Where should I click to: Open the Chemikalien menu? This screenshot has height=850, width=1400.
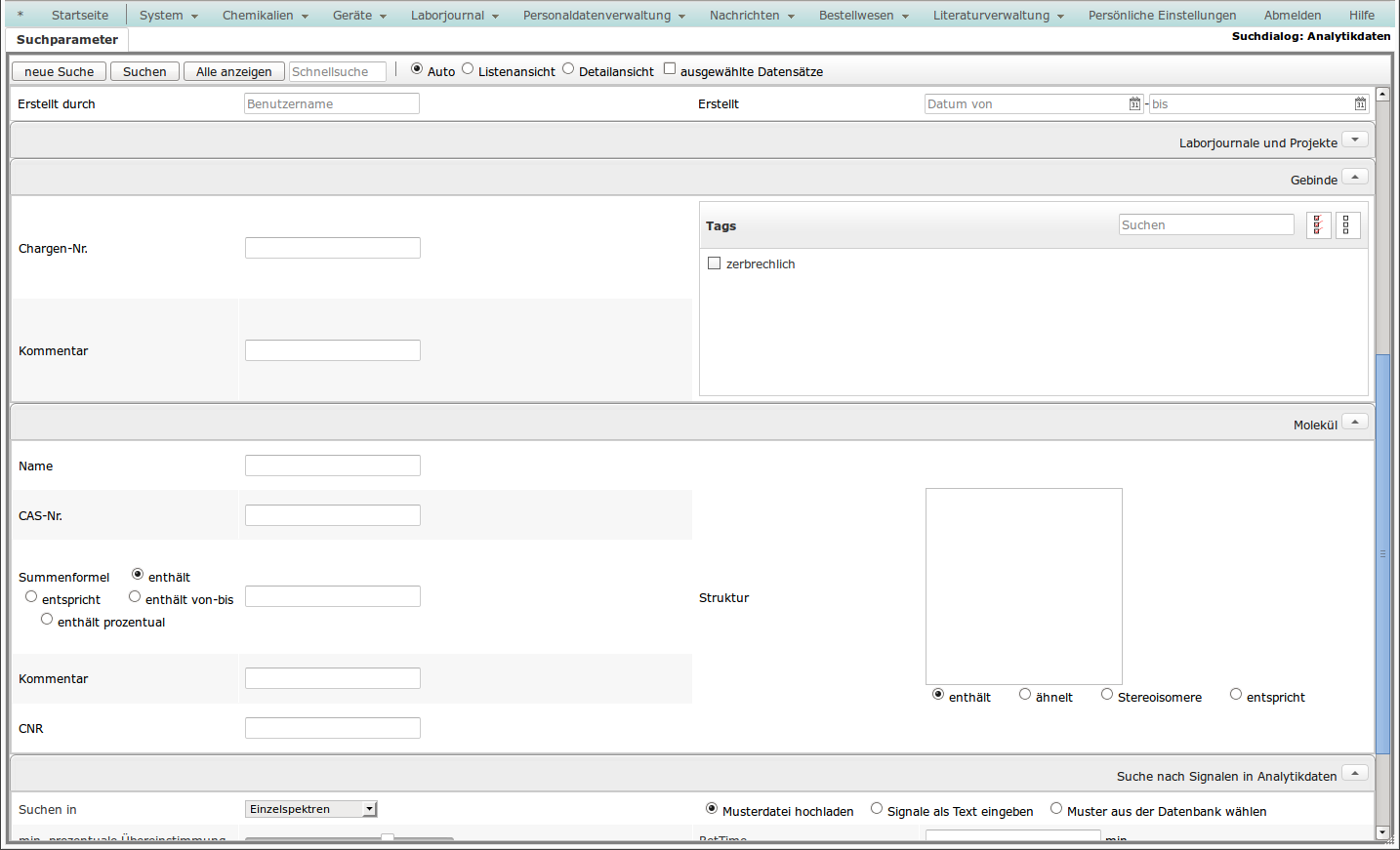[265, 16]
